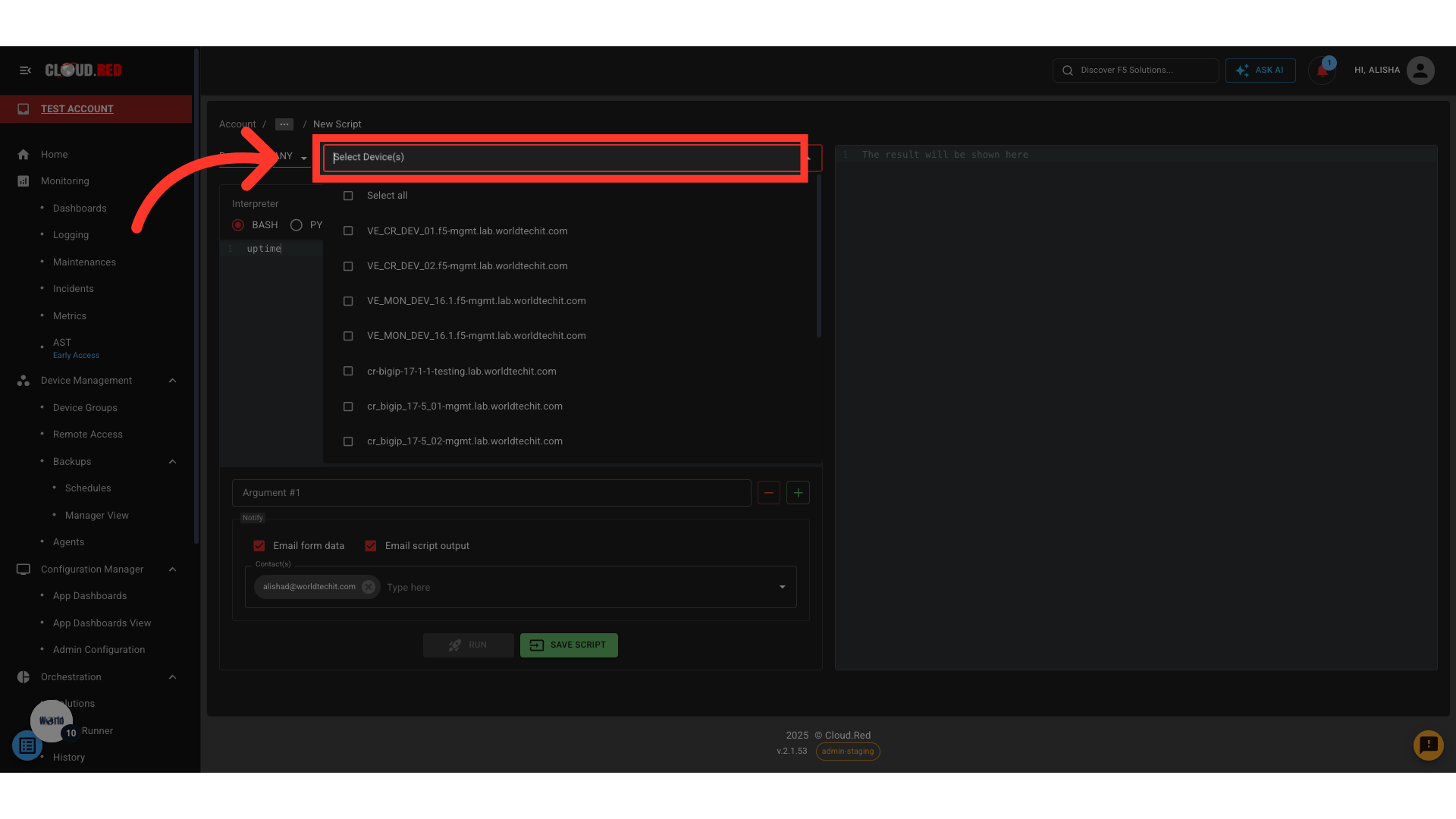Click the green add argument plus button
Screen dimensions: 1456x819
click(798, 493)
